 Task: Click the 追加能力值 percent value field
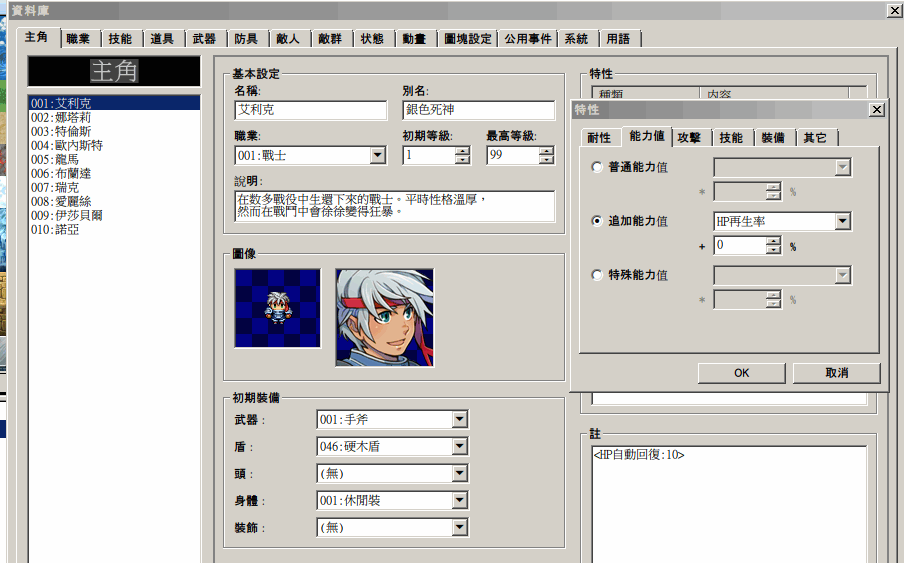740,245
